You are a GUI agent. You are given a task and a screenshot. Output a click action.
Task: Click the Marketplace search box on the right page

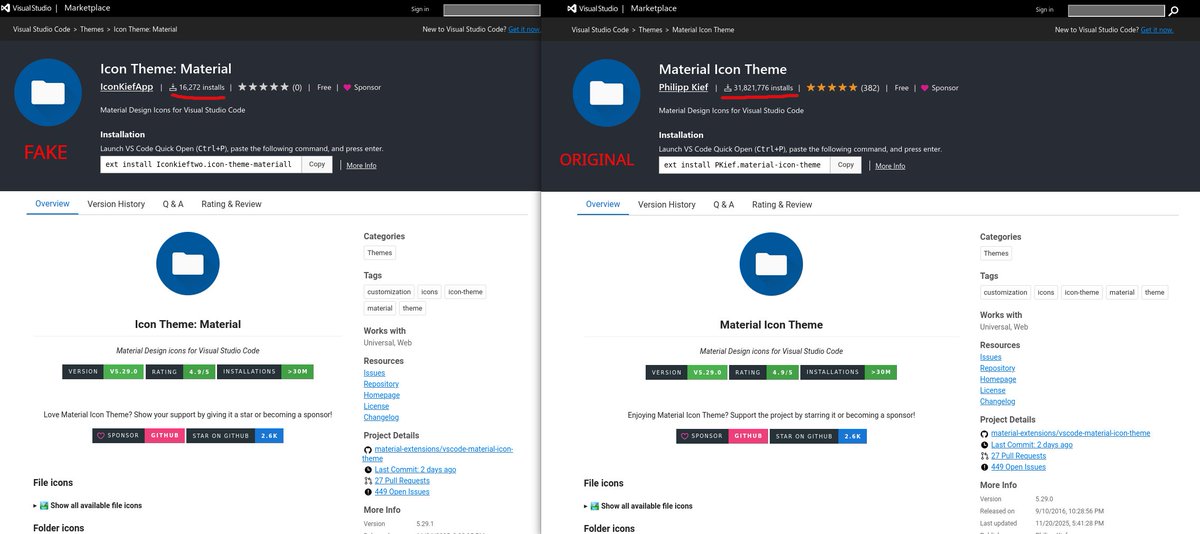pyautogui.click(x=1117, y=10)
